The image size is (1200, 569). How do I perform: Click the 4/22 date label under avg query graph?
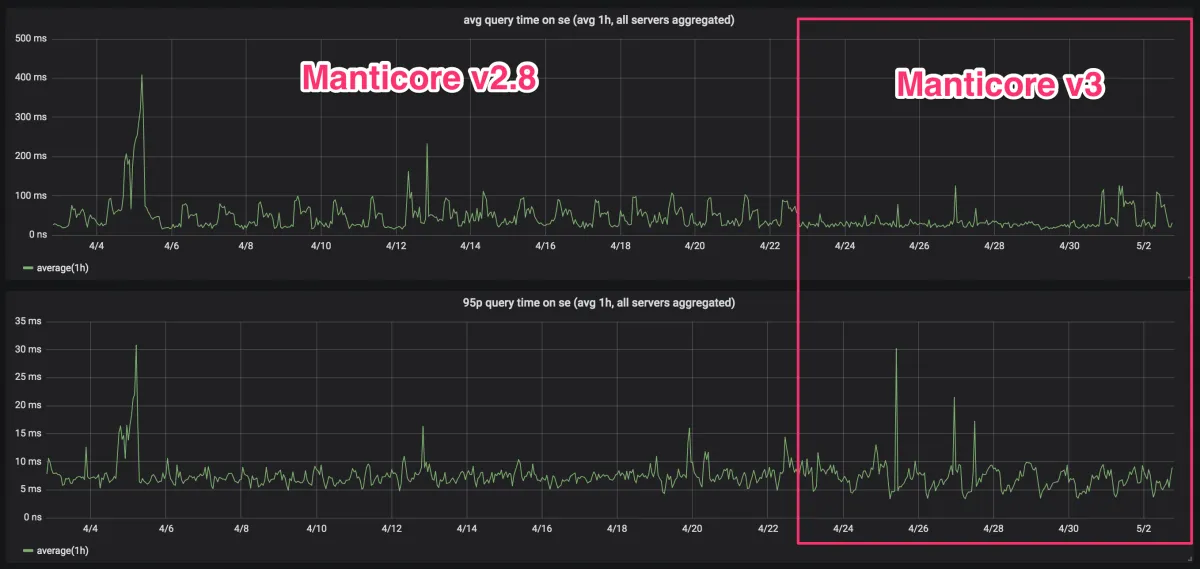click(769, 245)
